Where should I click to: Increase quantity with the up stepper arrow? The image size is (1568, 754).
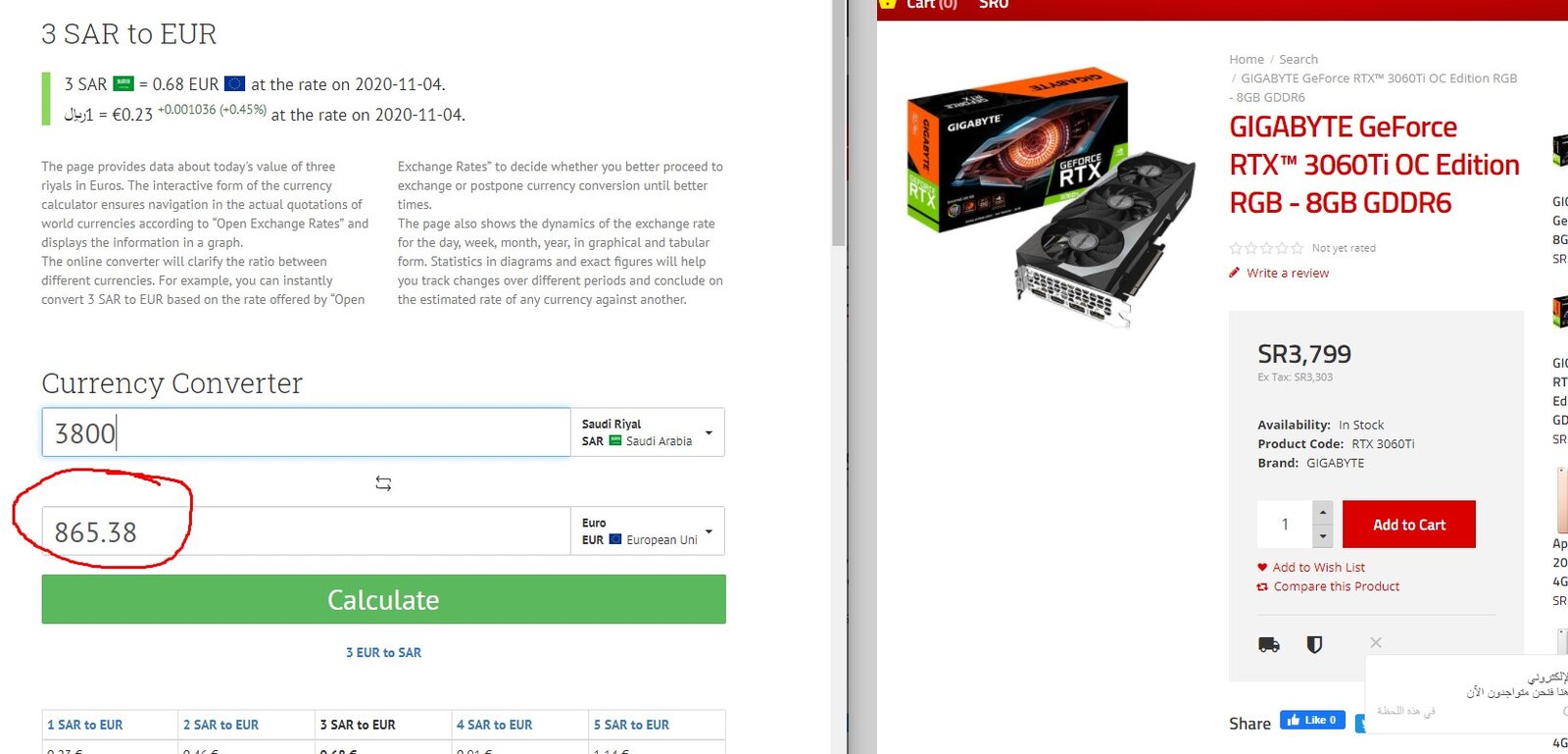(1323, 513)
